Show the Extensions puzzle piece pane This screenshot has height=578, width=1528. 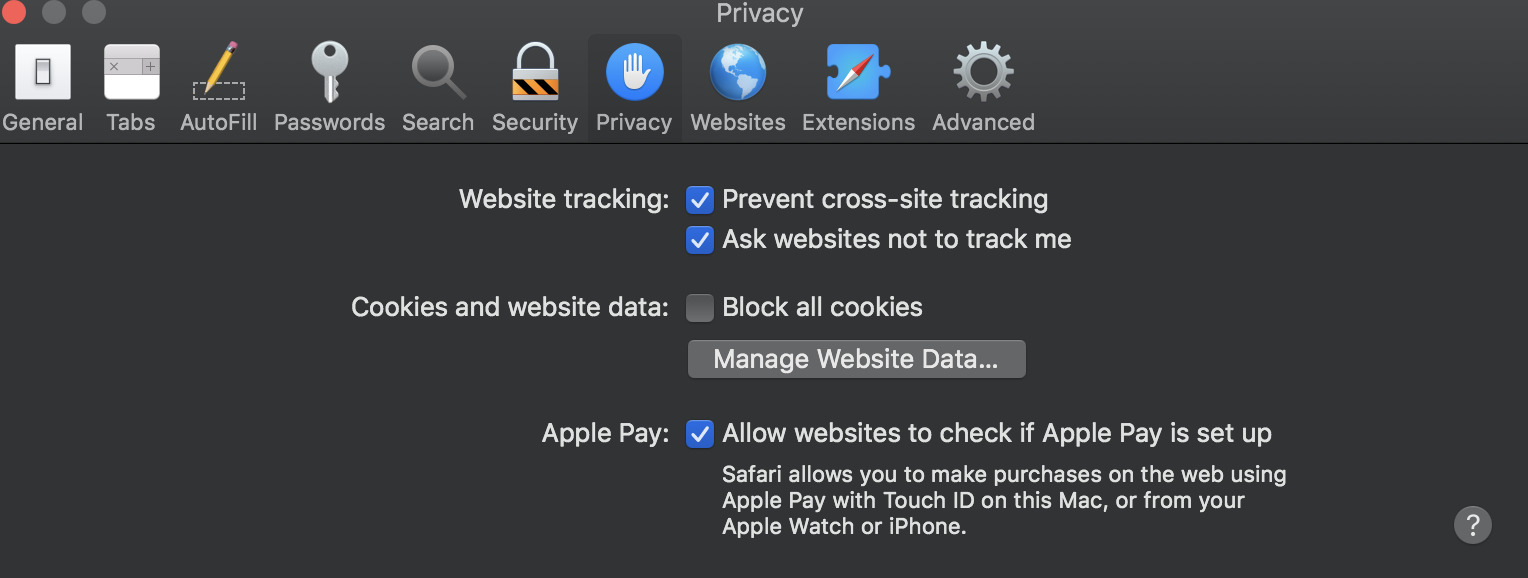pos(858,73)
